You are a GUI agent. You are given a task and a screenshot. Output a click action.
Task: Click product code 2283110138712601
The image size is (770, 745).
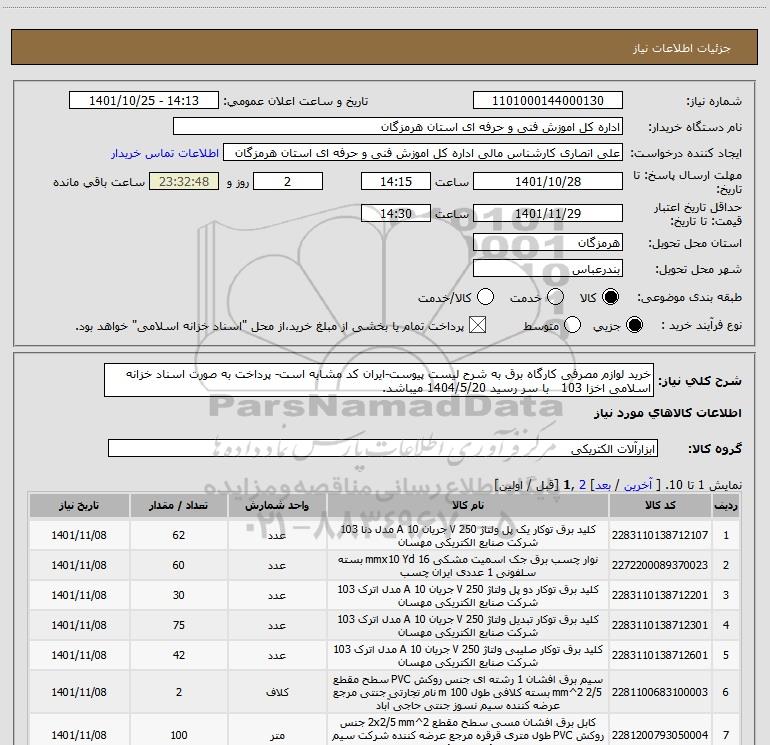(660, 655)
